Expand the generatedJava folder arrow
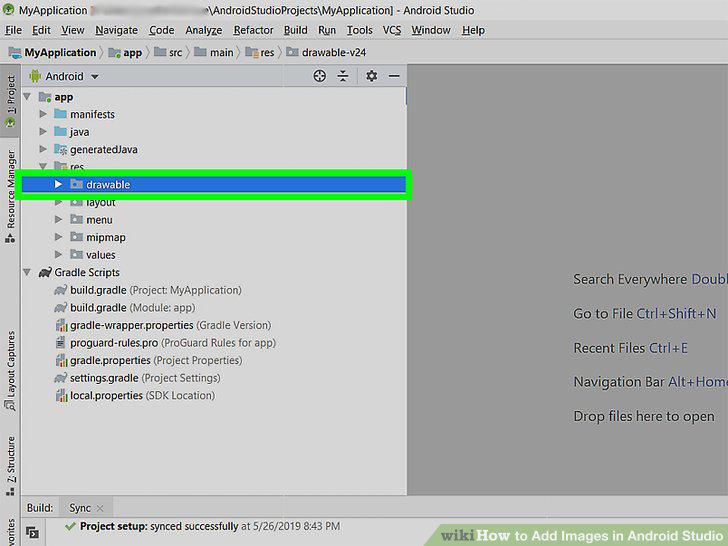This screenshot has width=728, height=546. [x=43, y=149]
